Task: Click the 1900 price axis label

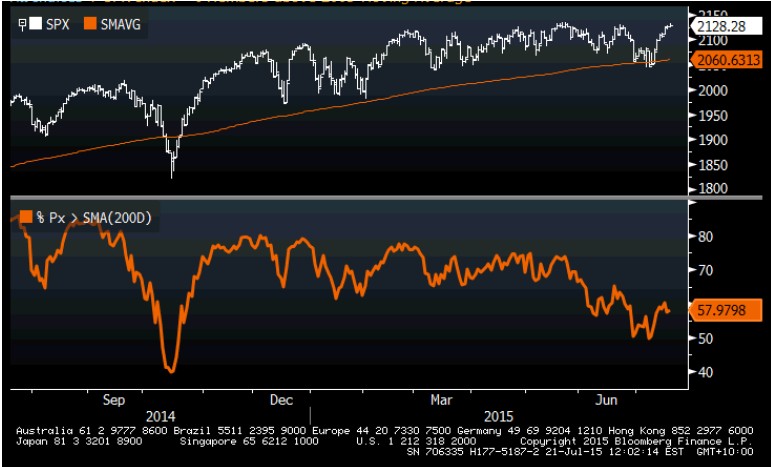Action: (x=713, y=140)
